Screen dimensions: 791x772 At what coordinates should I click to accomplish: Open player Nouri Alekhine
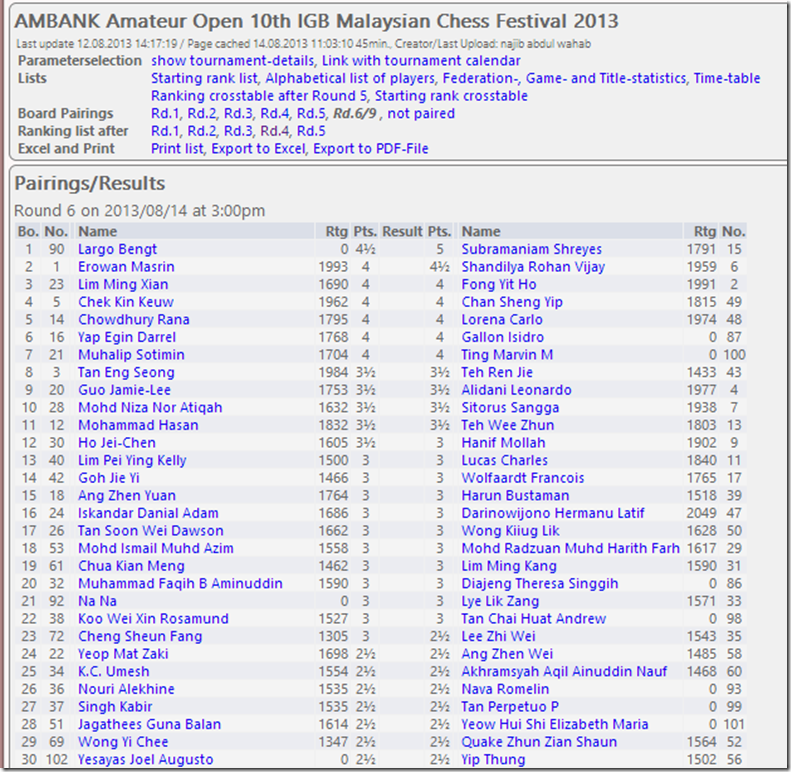(126, 690)
